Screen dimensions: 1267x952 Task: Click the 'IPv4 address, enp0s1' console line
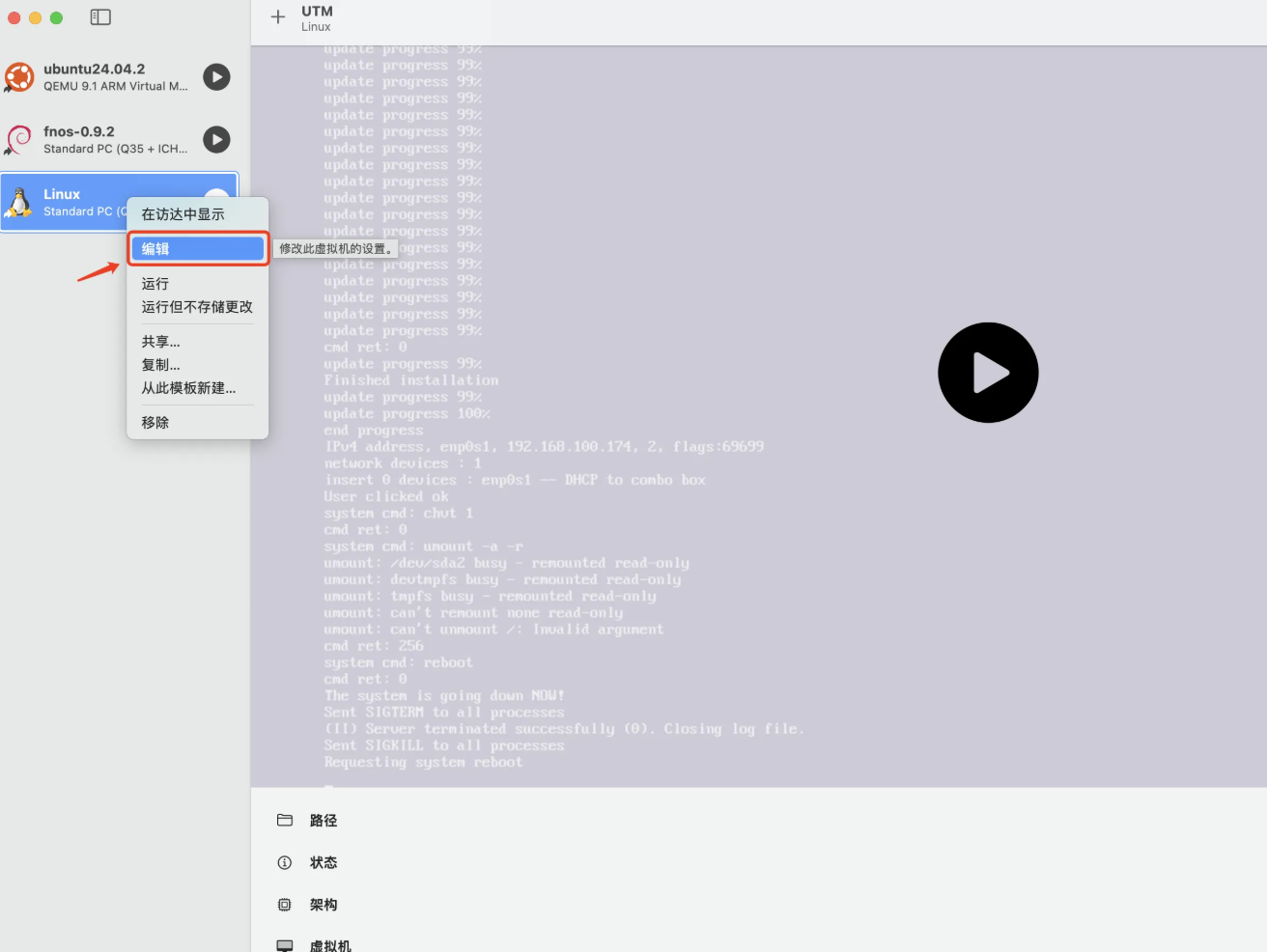tap(544, 447)
